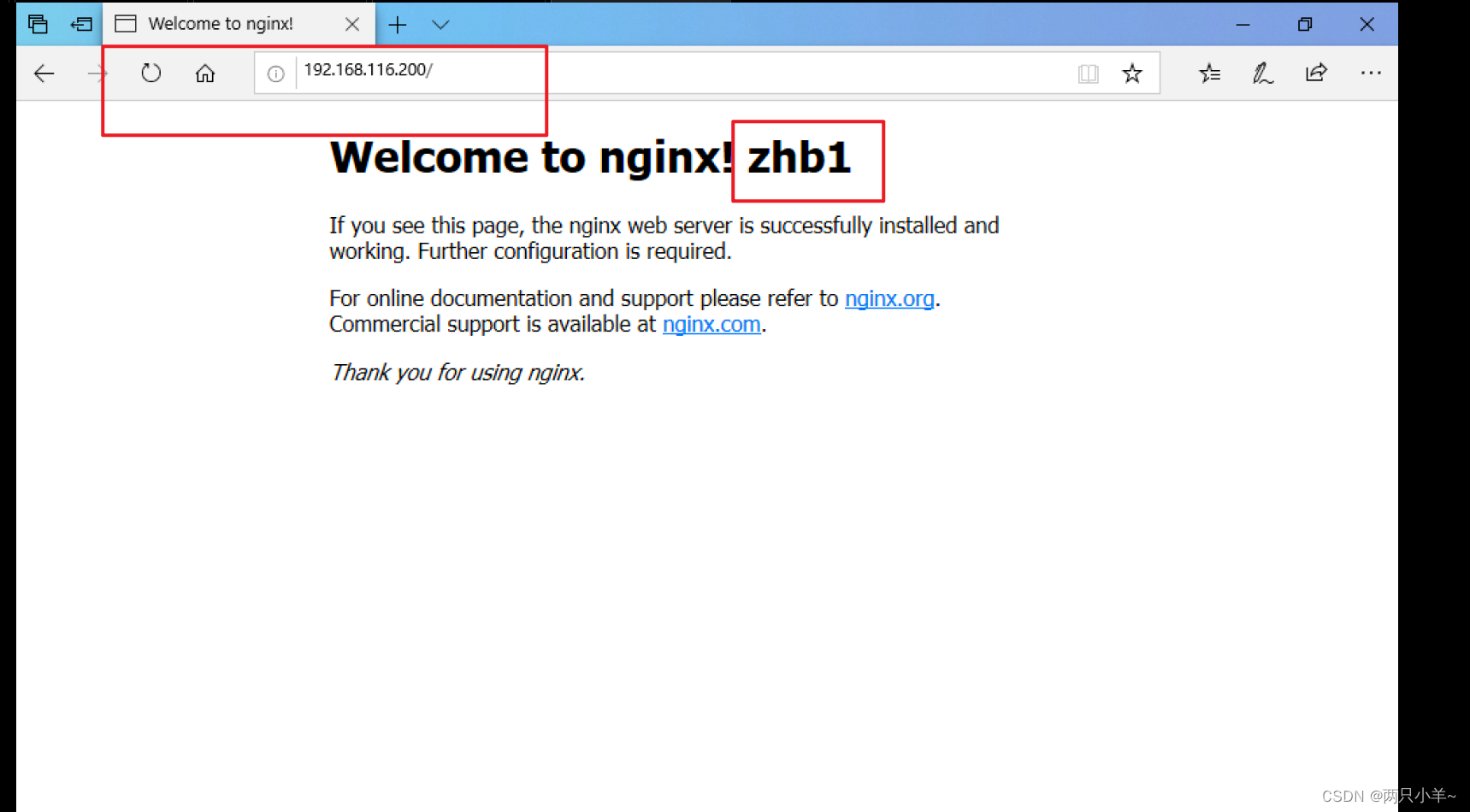1470x812 pixels.
Task: Open the Favorites hub icon
Action: [1209, 74]
